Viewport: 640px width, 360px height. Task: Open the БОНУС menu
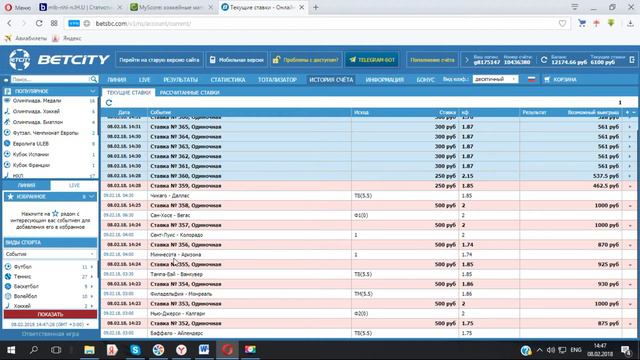(x=425, y=80)
